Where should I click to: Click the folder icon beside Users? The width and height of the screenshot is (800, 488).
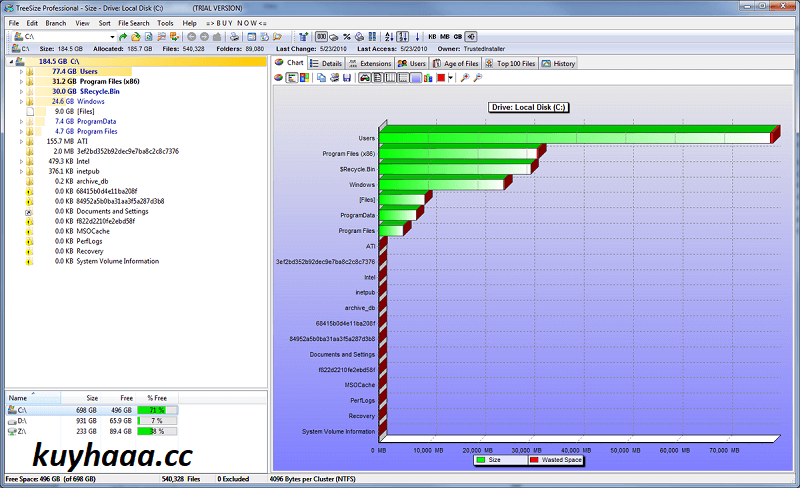[30, 71]
